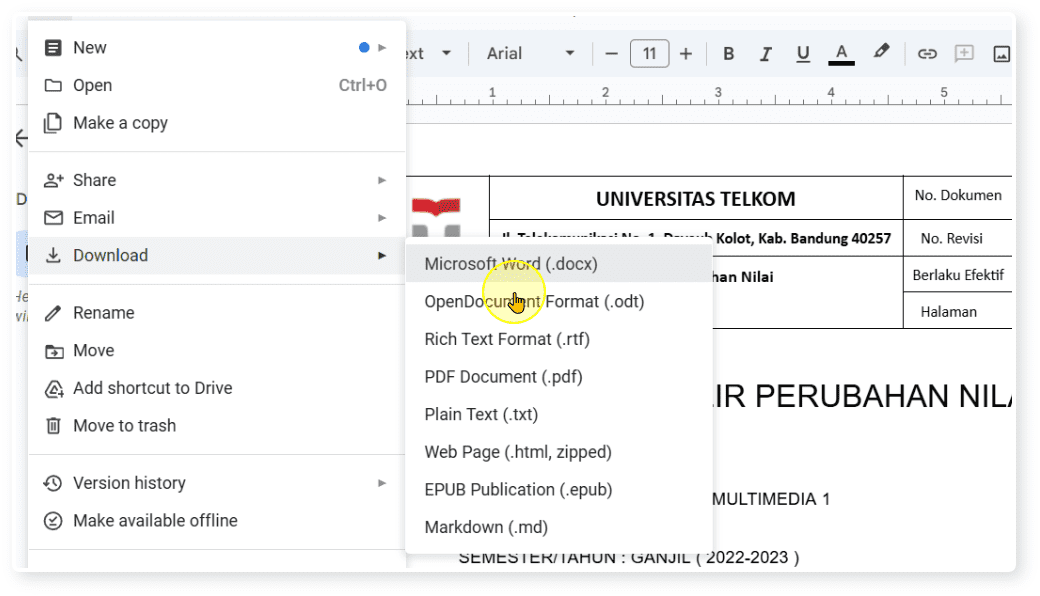Image resolution: width=1040 pixels, height=596 pixels.
Task: Click the arrow beside Share
Action: [382, 180]
